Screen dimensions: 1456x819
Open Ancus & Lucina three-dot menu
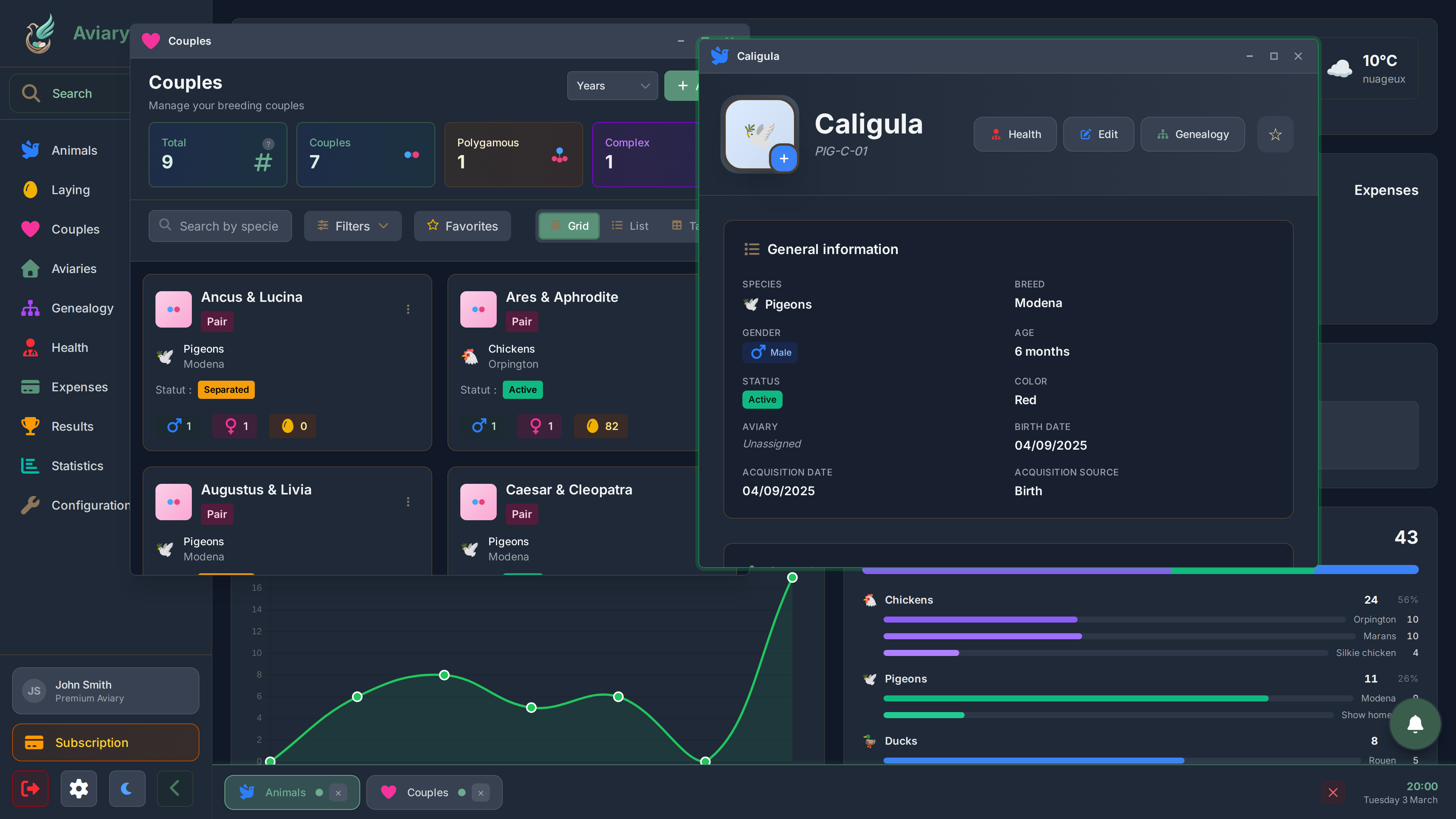tap(408, 309)
